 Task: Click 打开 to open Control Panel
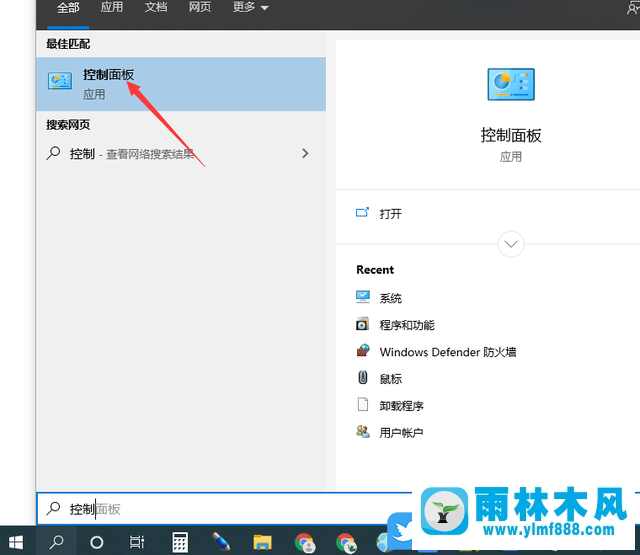click(391, 214)
